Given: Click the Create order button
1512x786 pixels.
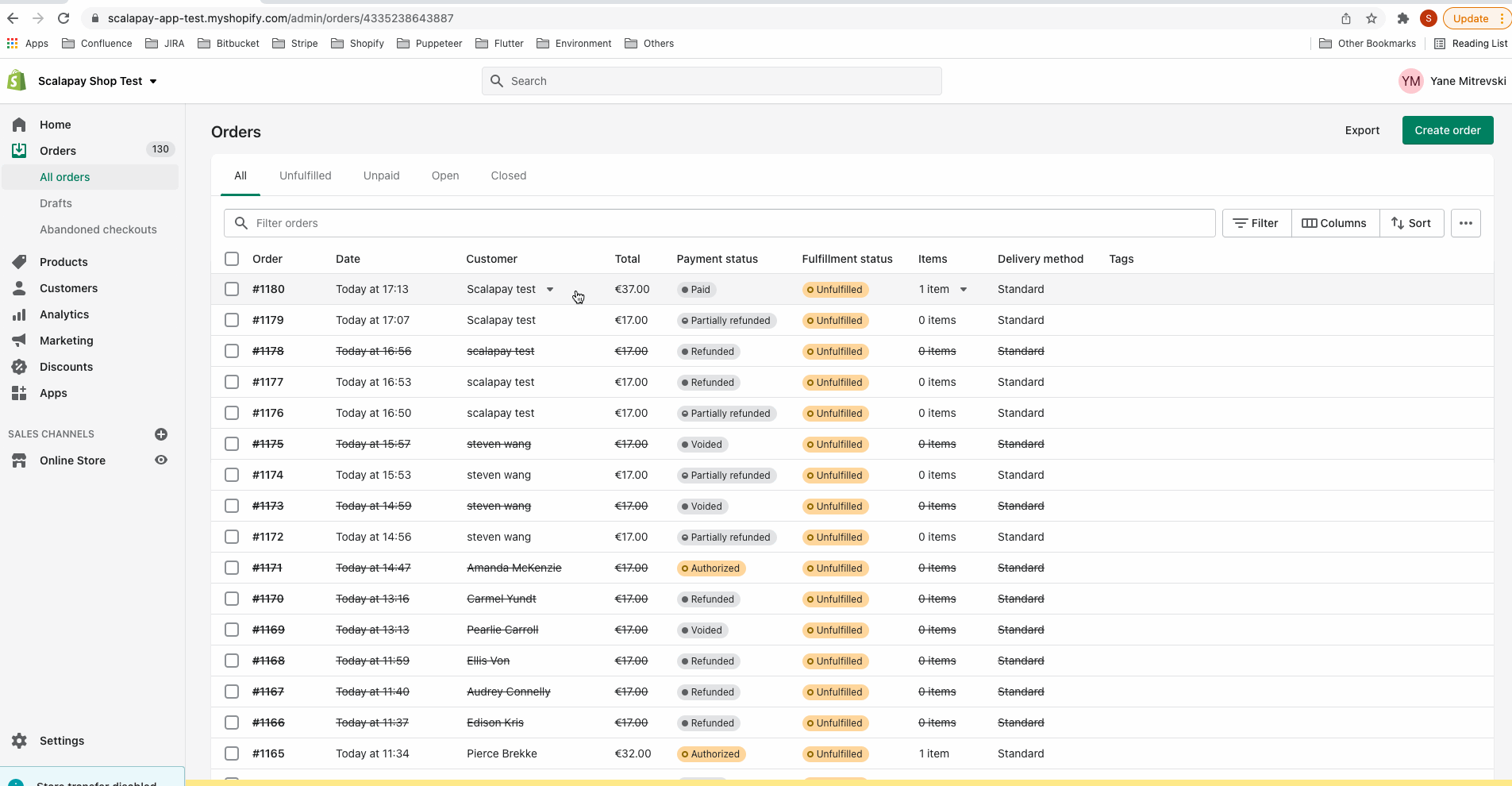Looking at the screenshot, I should coord(1447,130).
